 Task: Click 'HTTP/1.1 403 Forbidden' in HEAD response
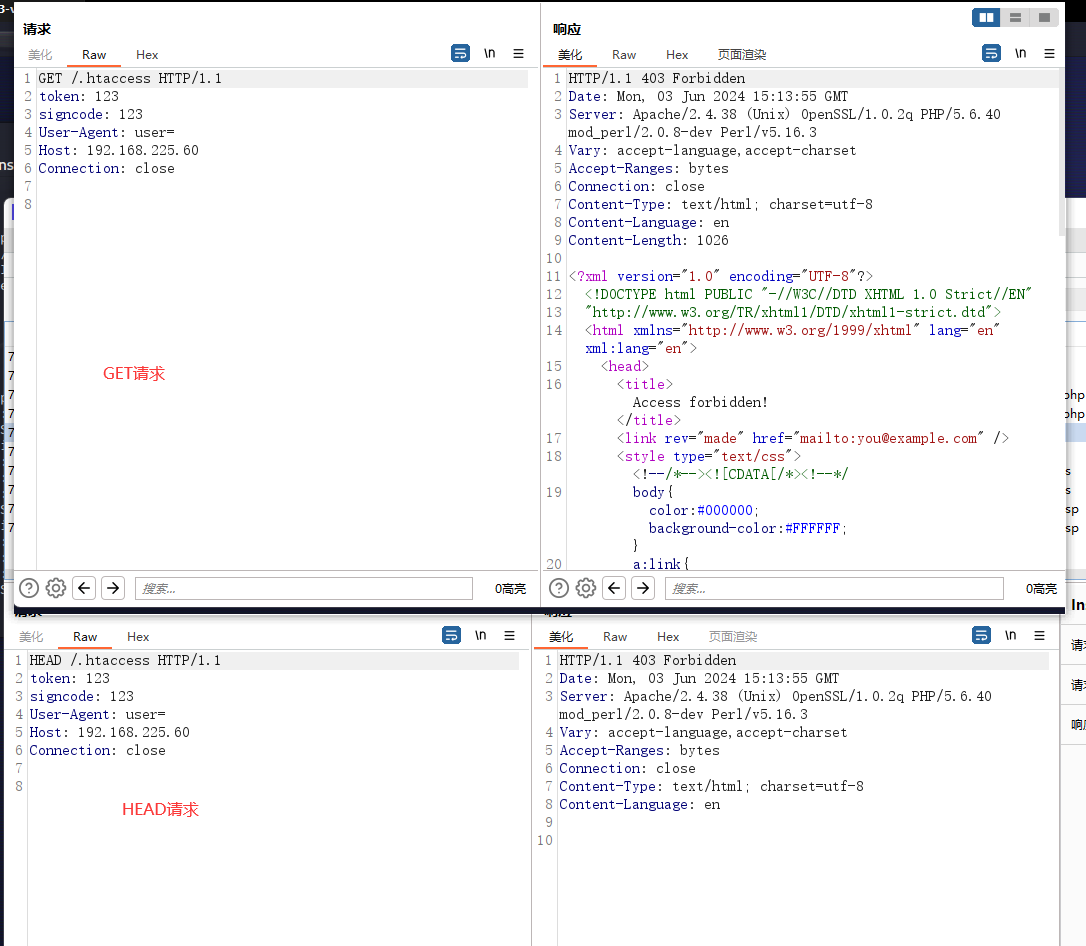tap(648, 660)
